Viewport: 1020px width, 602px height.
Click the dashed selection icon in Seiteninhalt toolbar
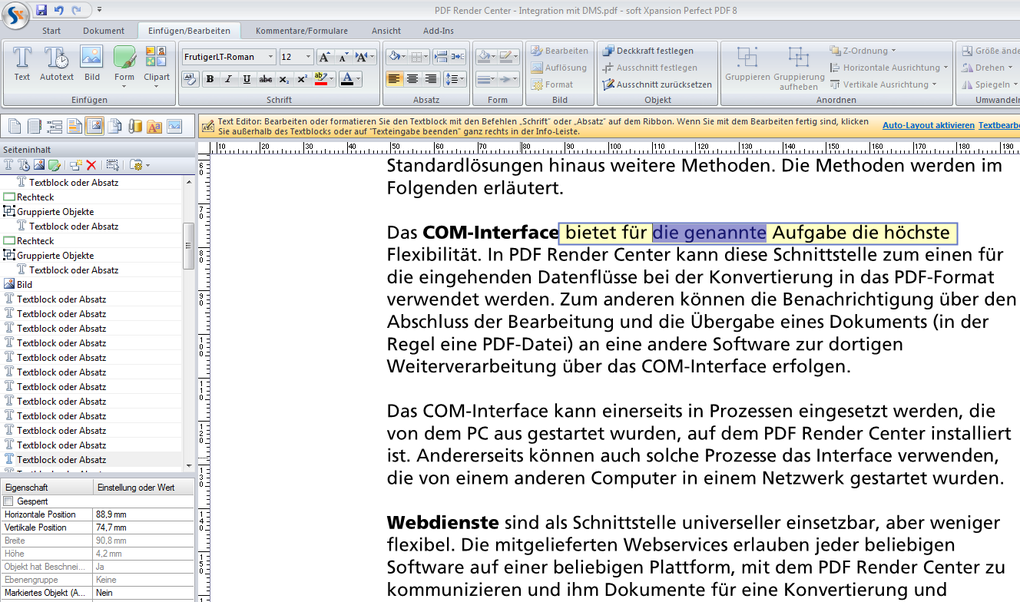113,165
